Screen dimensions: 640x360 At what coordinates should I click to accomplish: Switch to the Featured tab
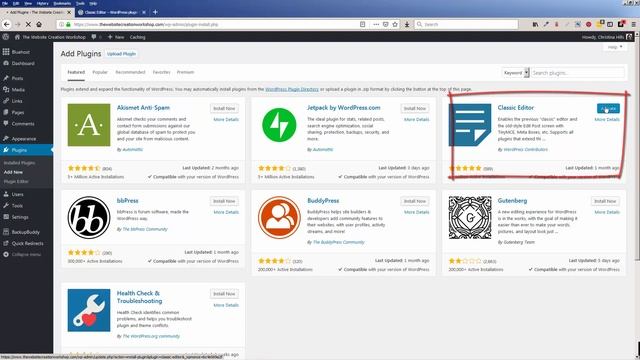76,72
